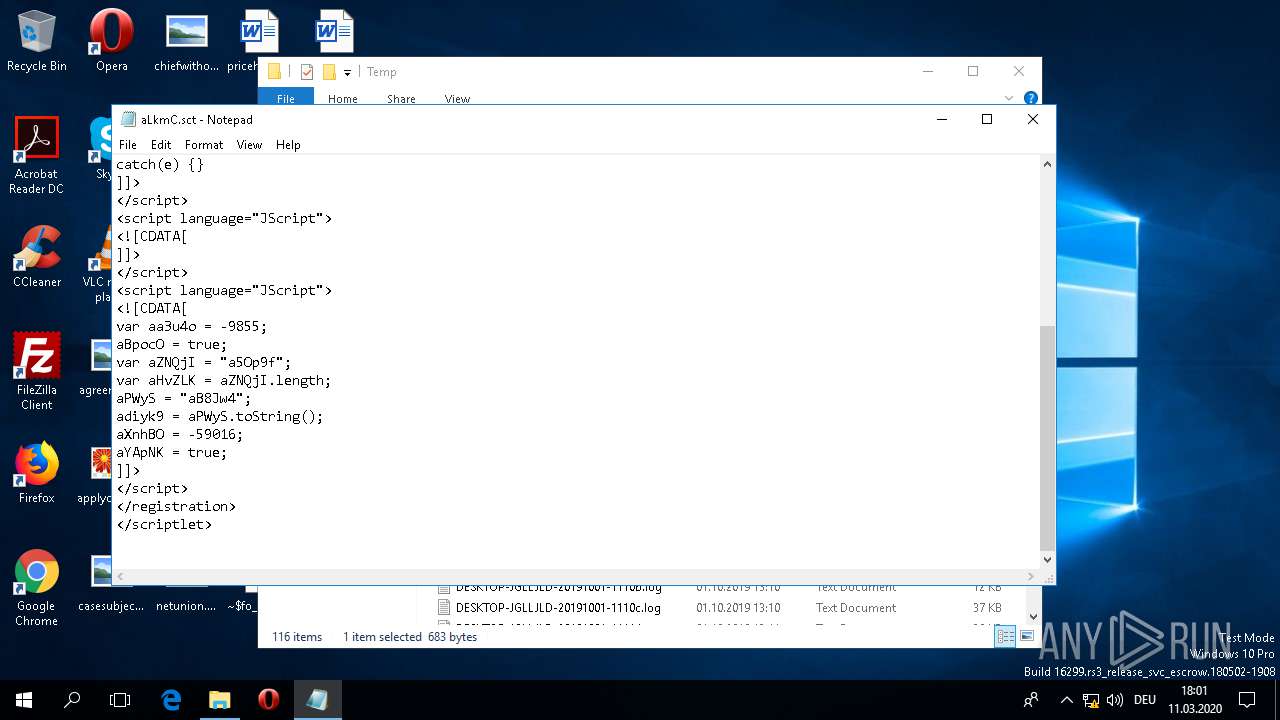
Task: Click Explorer file list scroll down arrow
Action: point(1034,617)
